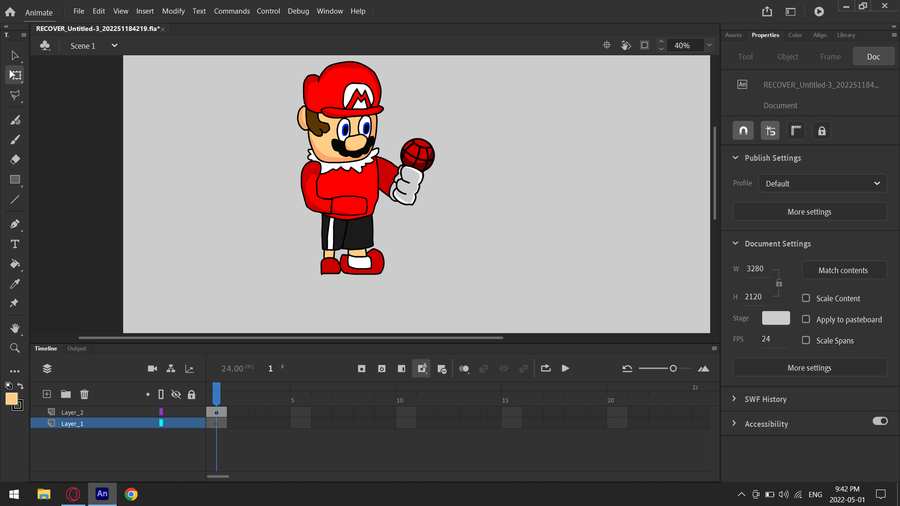
Task: Click More settings under Publish Settings
Action: point(809,212)
